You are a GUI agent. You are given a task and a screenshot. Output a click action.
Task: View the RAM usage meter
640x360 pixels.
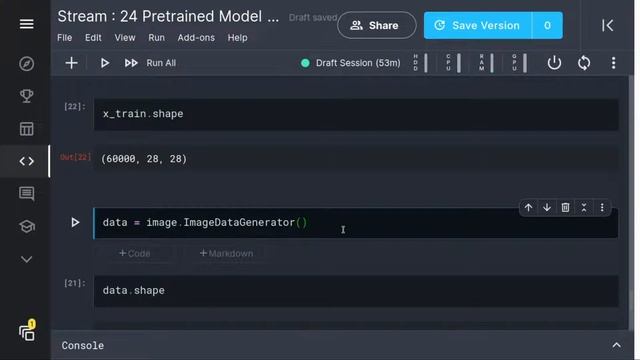pos(486,63)
